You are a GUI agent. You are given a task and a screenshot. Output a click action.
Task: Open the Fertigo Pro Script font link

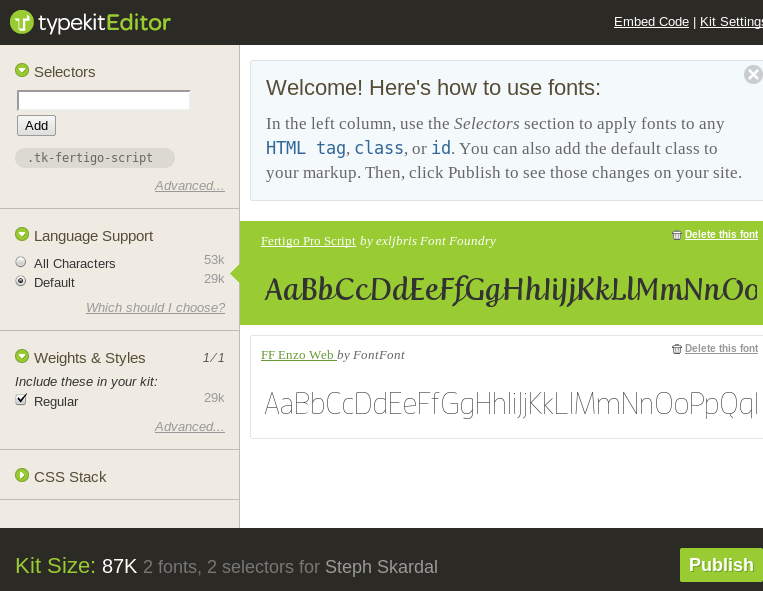click(x=309, y=241)
